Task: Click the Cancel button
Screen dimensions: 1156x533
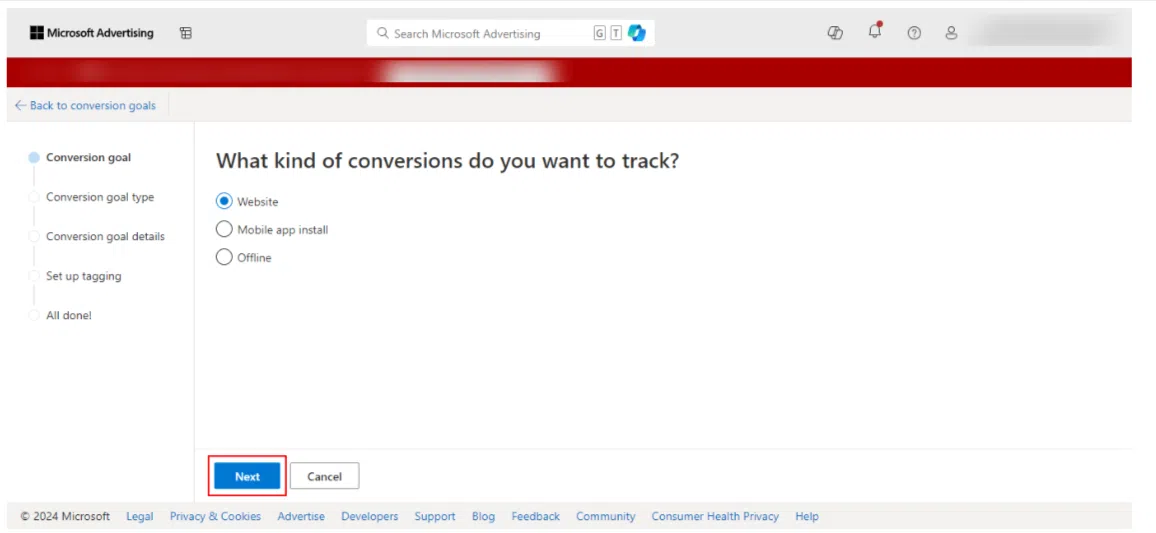Action: [324, 476]
